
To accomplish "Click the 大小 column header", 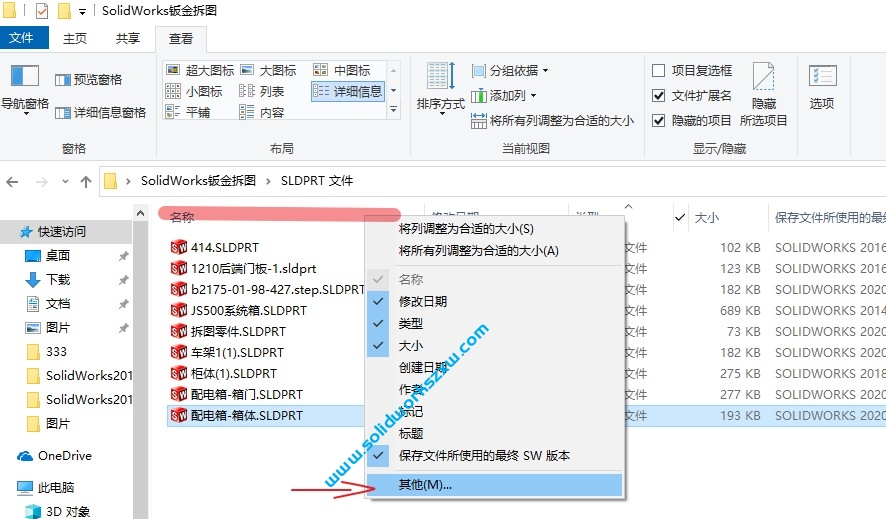I will 707,218.
